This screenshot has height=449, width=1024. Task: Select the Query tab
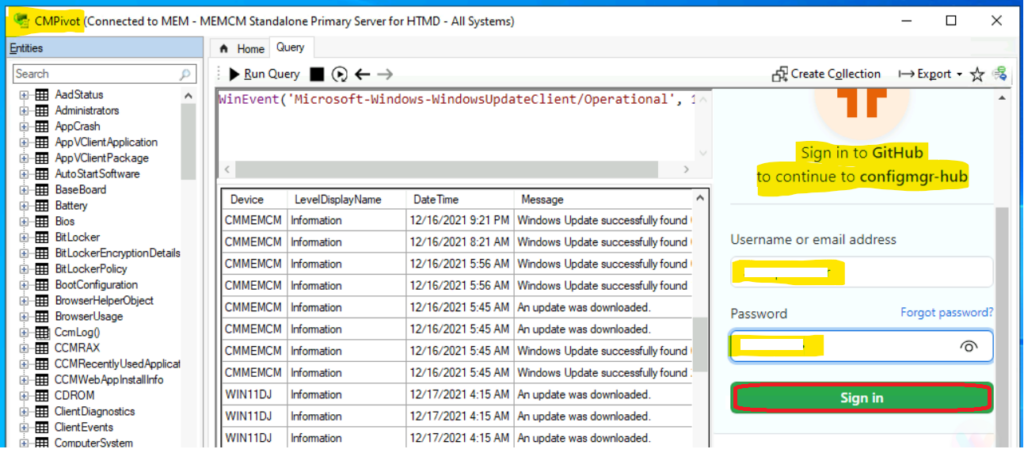[291, 47]
